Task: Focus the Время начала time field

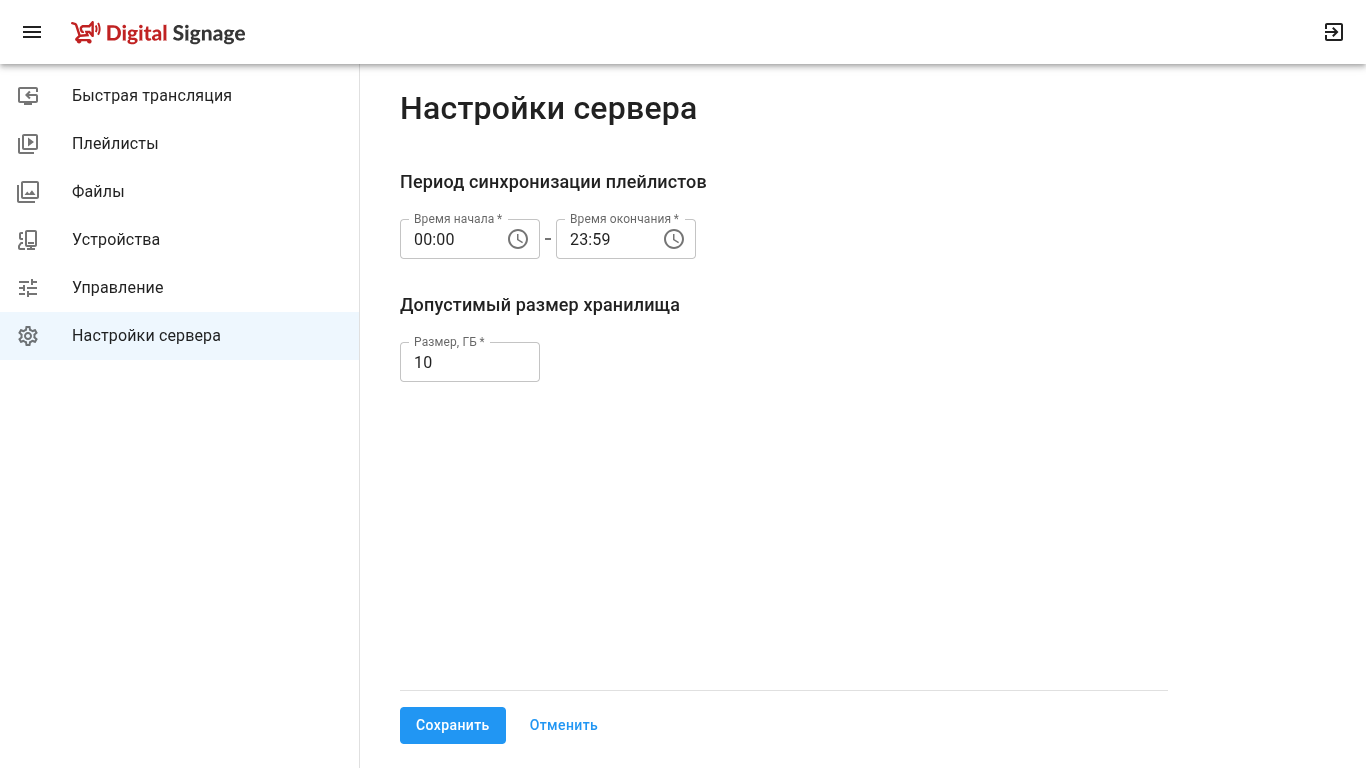Action: 452,240
